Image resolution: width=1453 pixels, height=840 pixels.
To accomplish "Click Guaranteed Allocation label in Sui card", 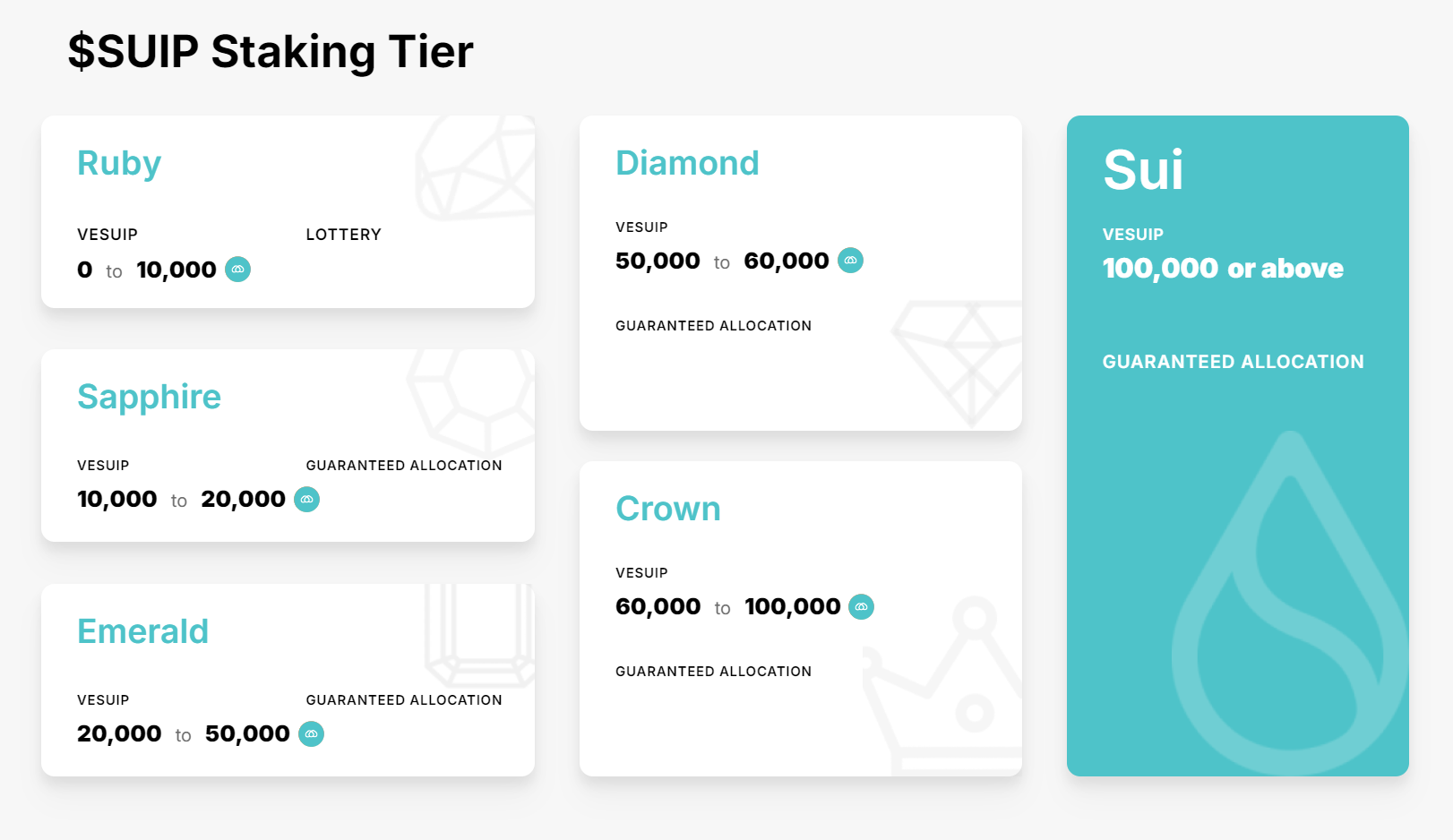I will point(1233,362).
